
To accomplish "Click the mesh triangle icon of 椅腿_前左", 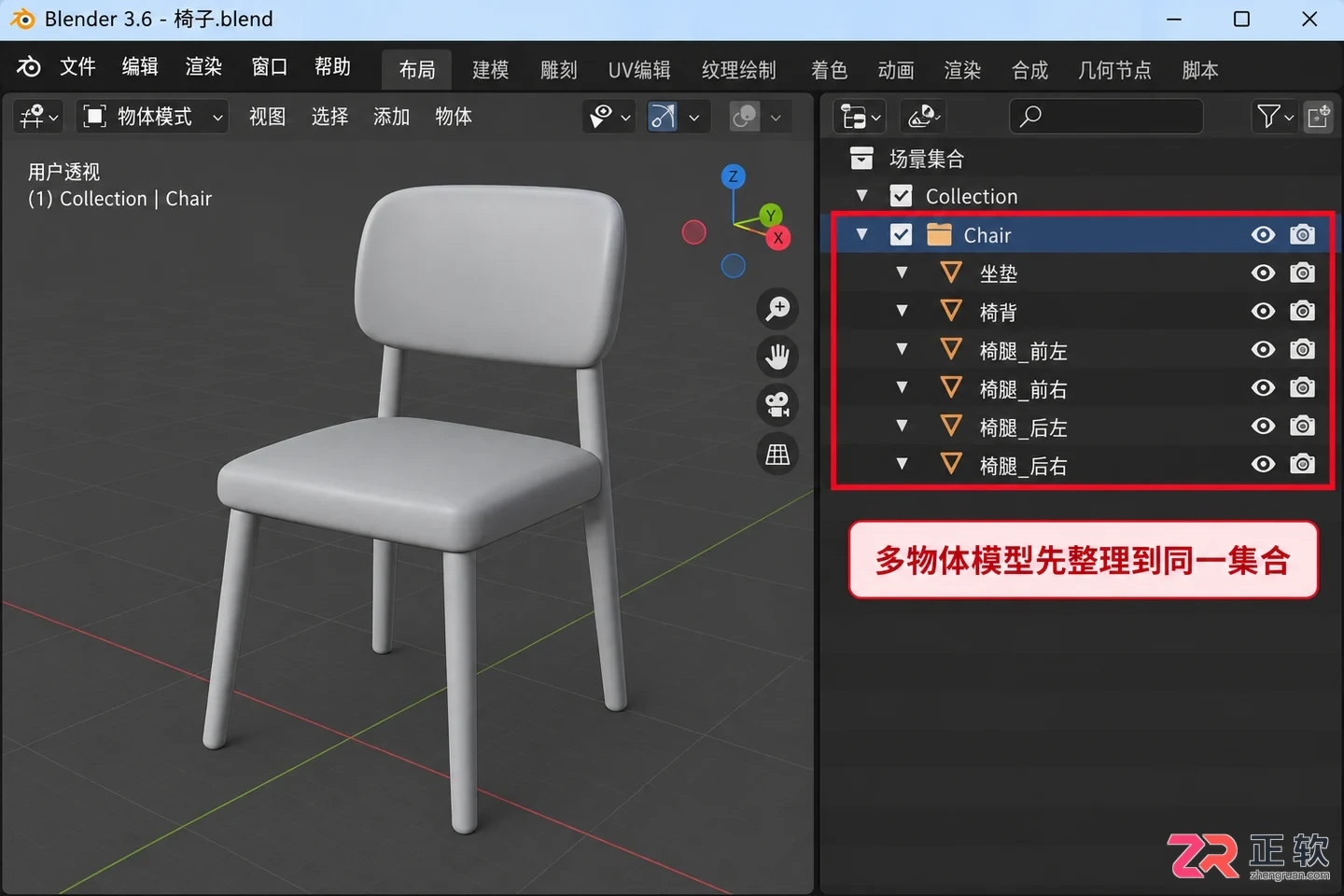I will [951, 350].
